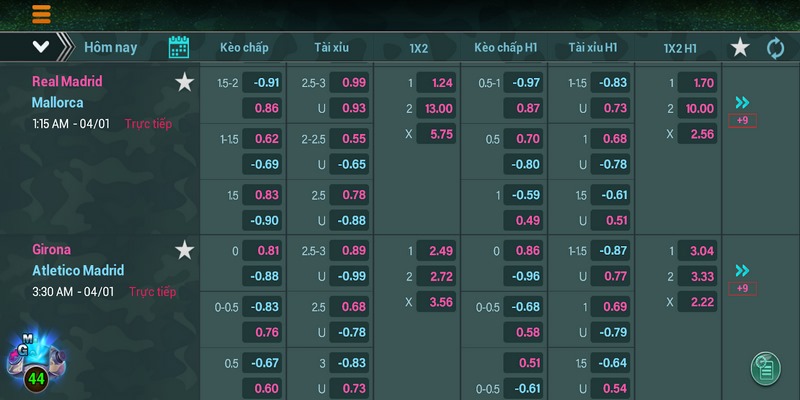This screenshot has width=800, height=400.
Task: Pick Girona handicap 0 odds 0.81
Action: coord(262,251)
